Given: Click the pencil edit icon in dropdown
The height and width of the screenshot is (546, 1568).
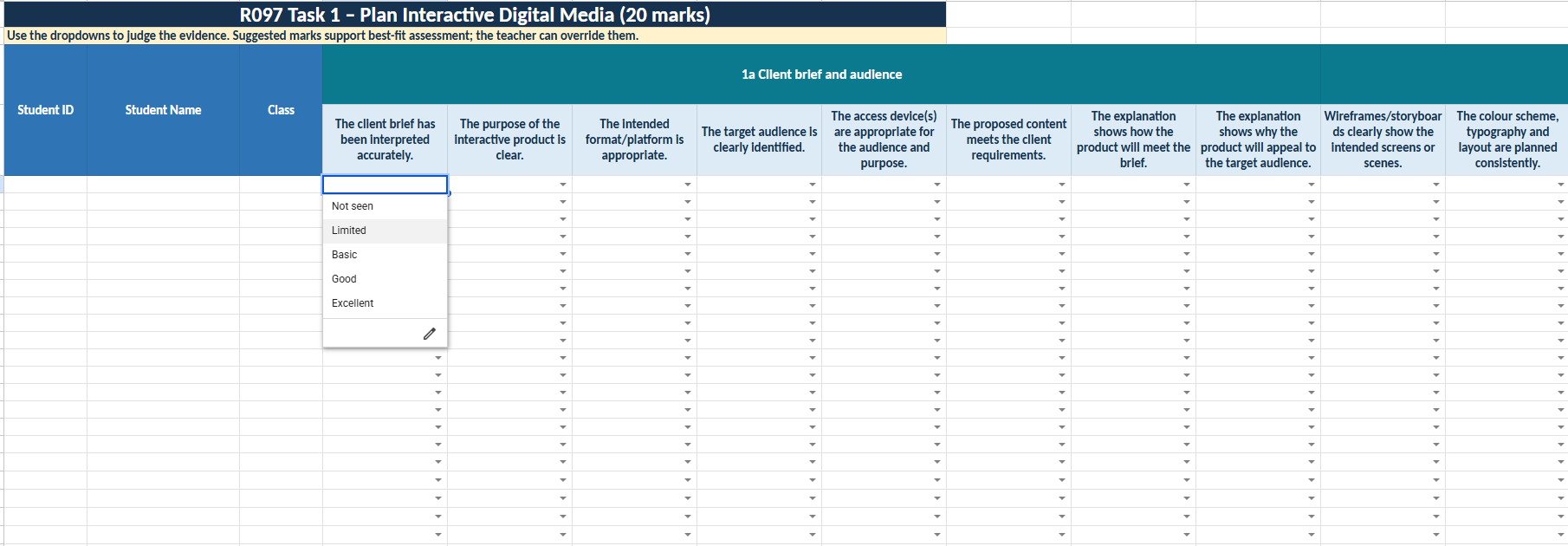Looking at the screenshot, I should (429, 334).
